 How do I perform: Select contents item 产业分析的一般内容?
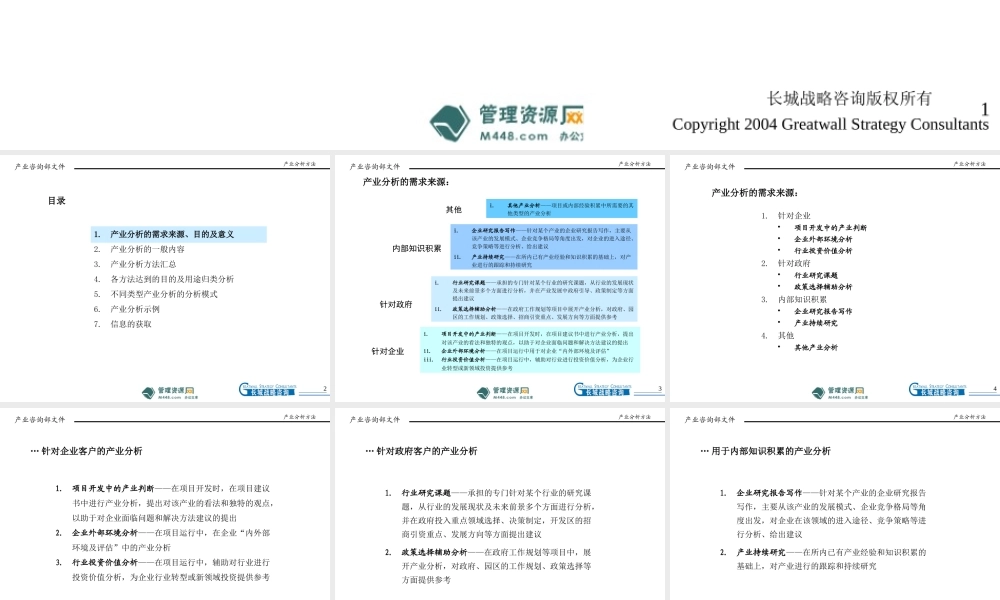147,249
